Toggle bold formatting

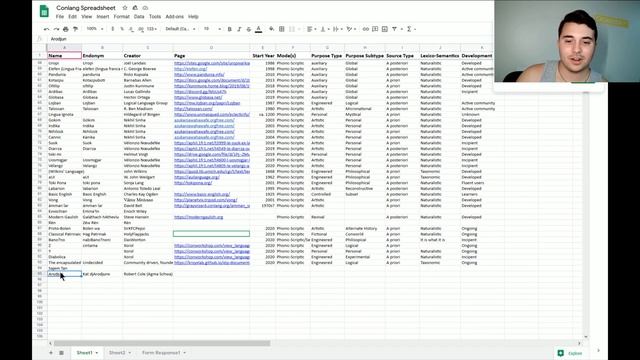click(229, 29)
